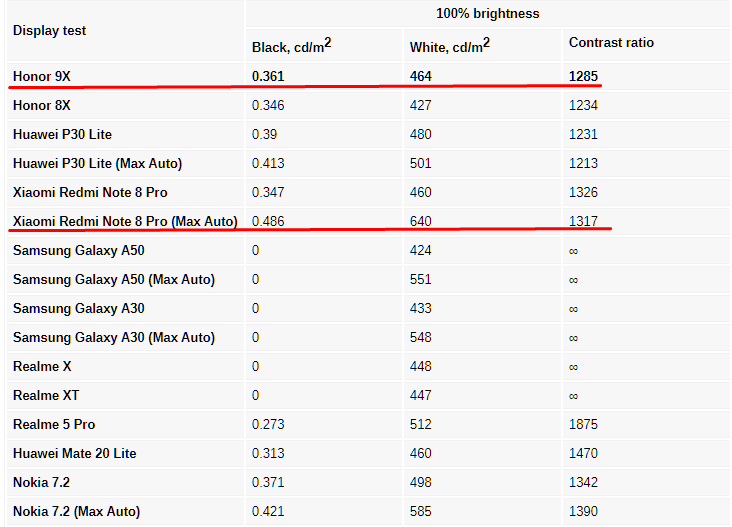
Task: Click the Realme 5 Pro row label
Action: pos(54,424)
